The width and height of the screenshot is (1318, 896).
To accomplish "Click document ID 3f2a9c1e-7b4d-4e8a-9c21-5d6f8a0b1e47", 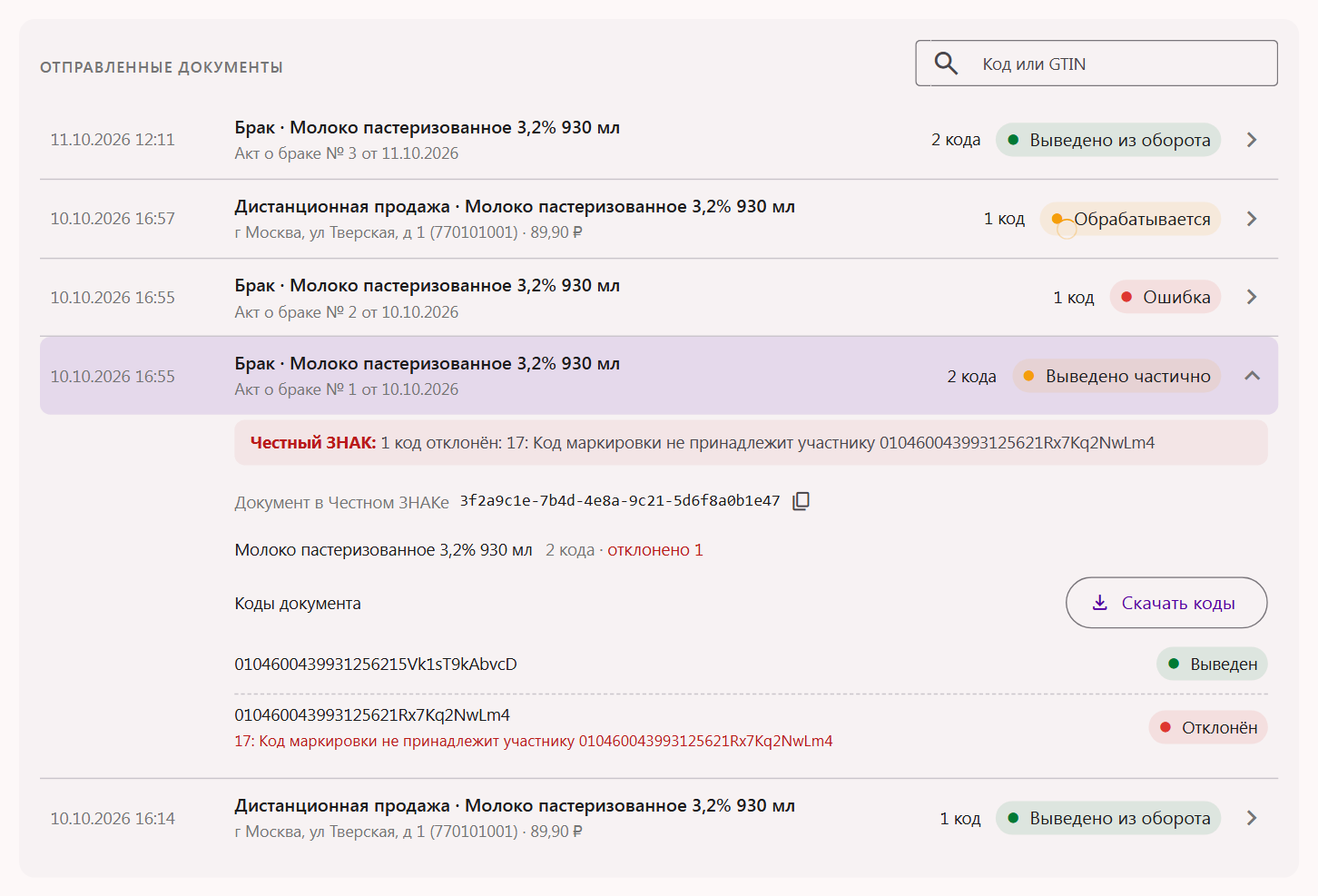I will [620, 501].
